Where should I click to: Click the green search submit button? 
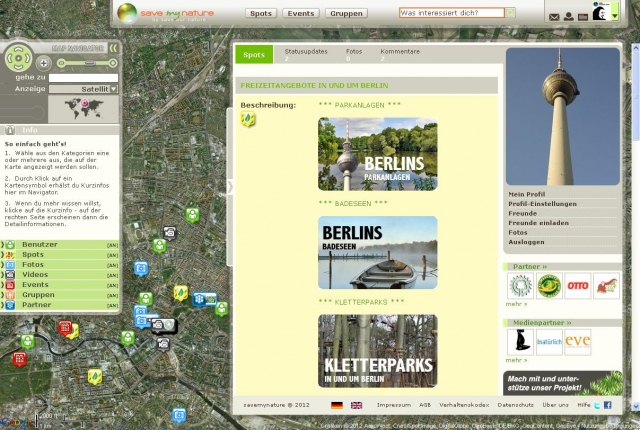(x=510, y=13)
